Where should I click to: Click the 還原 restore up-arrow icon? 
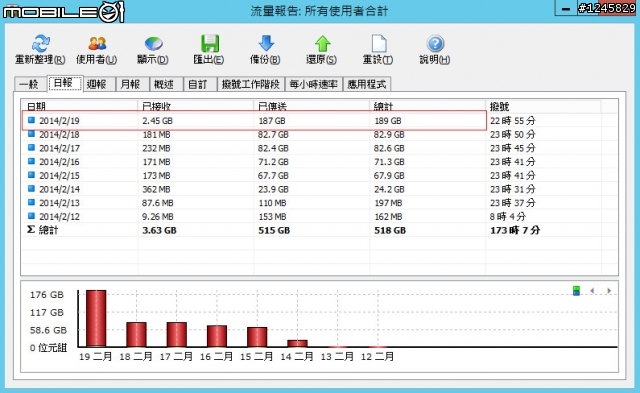pos(322,44)
